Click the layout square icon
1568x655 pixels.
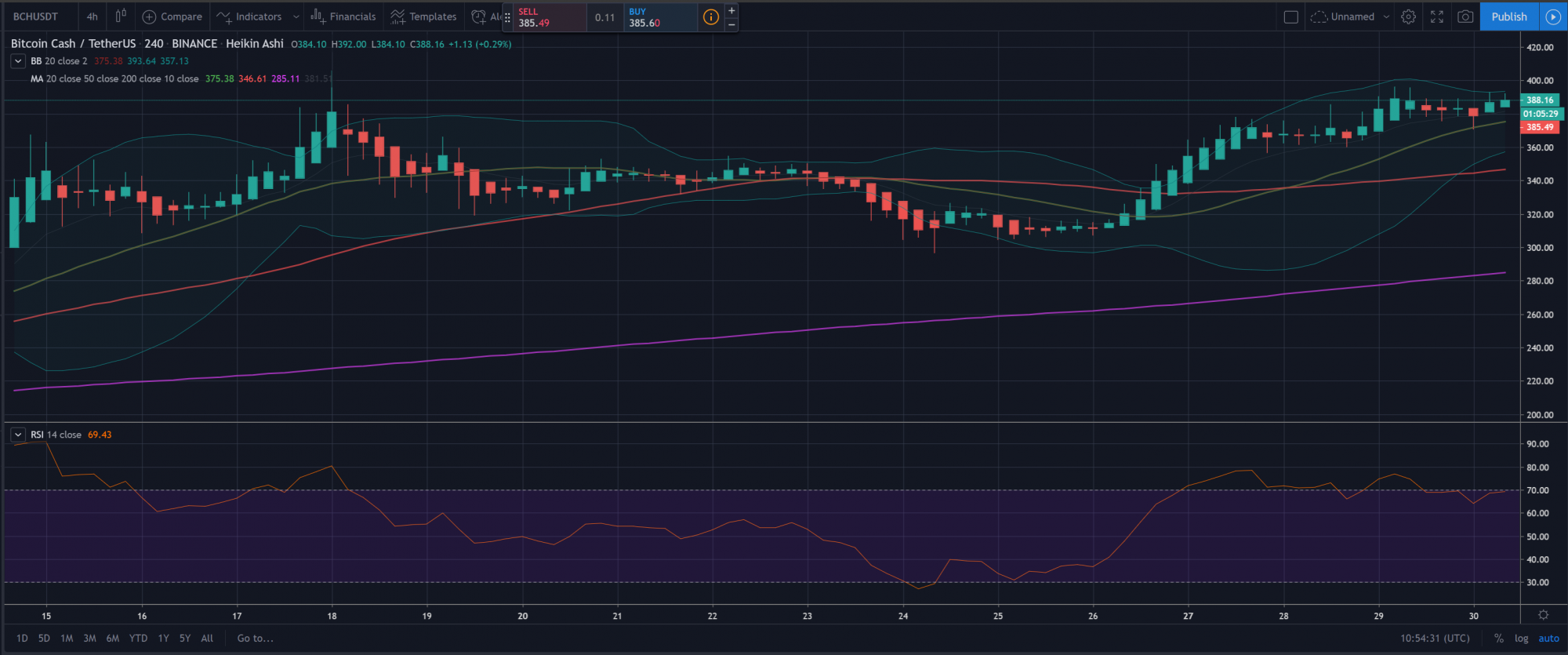coord(1290,16)
